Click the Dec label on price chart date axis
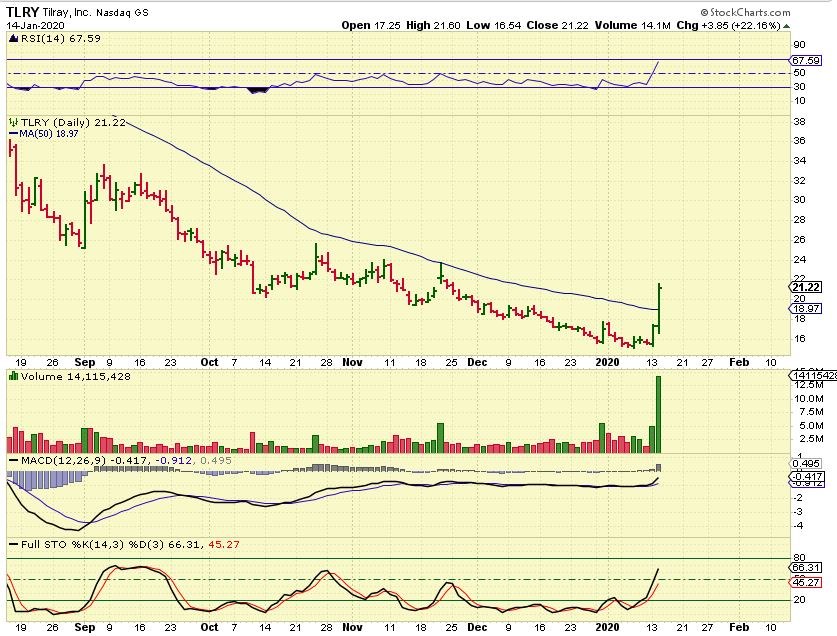837x636 pixels. [x=477, y=362]
